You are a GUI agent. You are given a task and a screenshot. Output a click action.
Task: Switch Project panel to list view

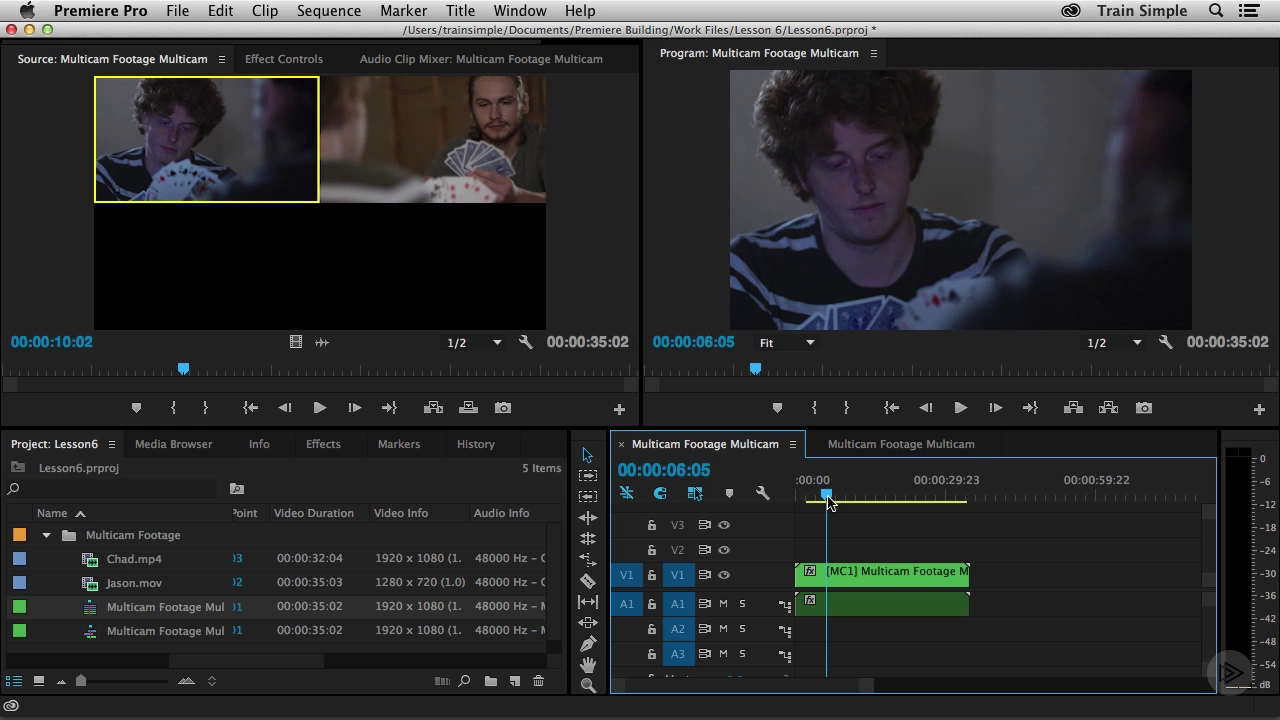(14, 681)
